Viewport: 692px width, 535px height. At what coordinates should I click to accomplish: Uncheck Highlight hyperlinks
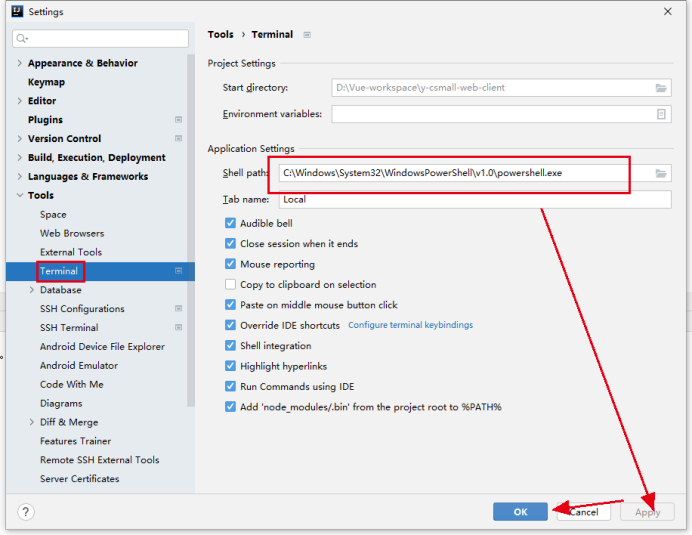point(230,366)
